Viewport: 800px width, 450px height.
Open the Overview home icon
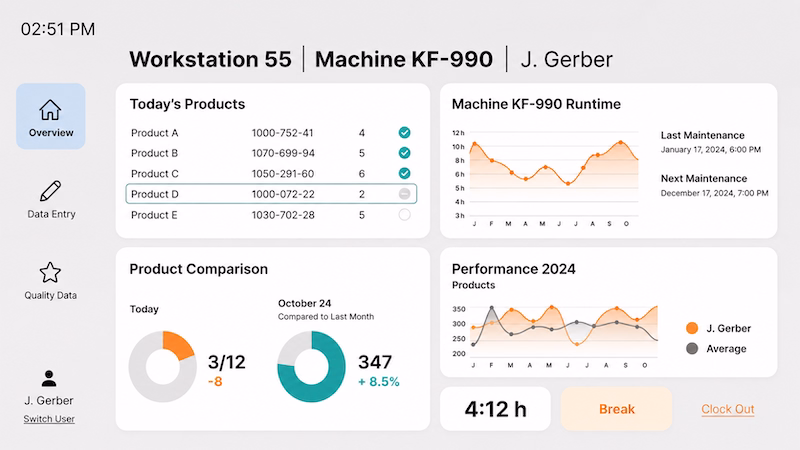click(50, 110)
